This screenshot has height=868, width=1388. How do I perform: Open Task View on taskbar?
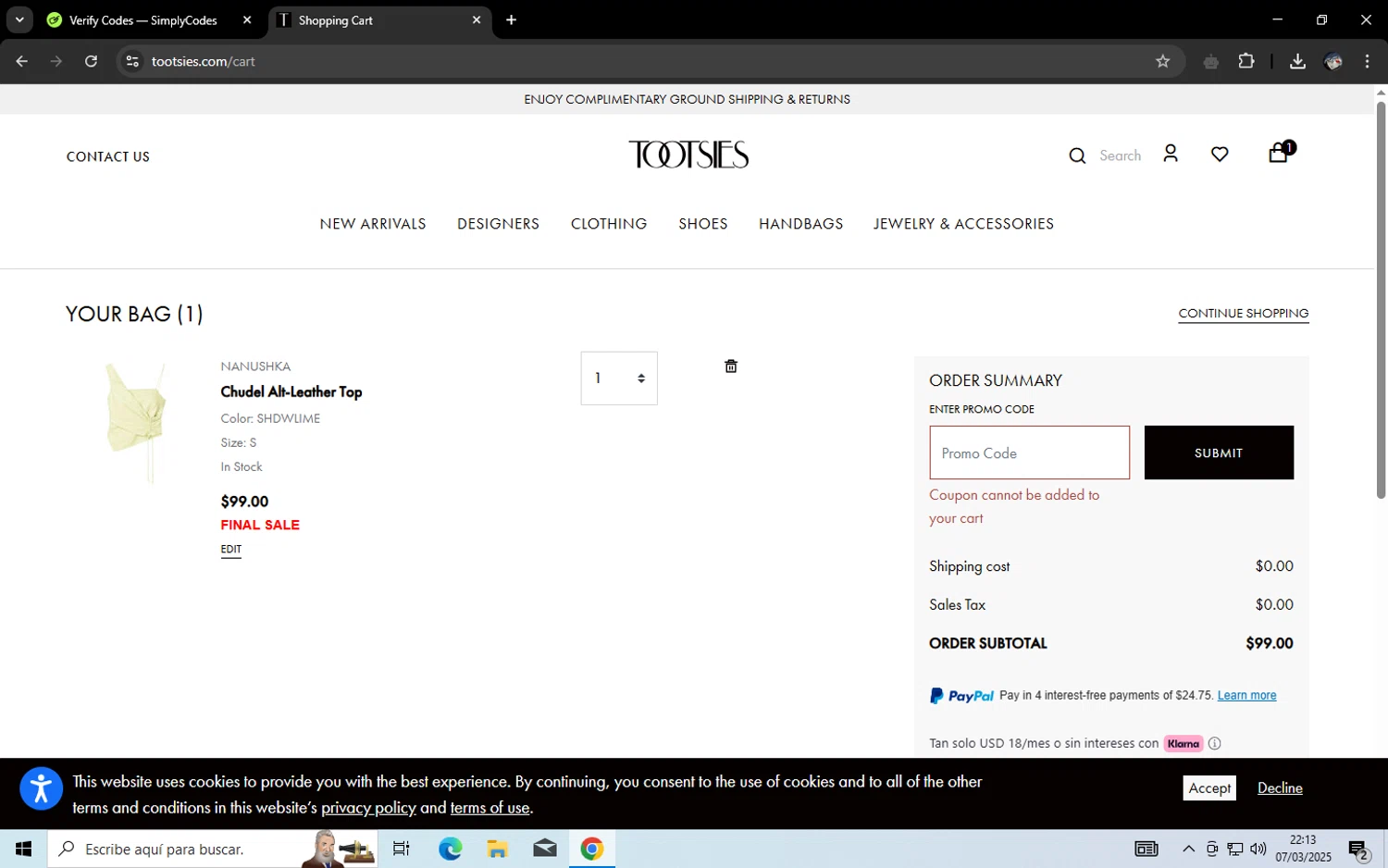point(401,849)
